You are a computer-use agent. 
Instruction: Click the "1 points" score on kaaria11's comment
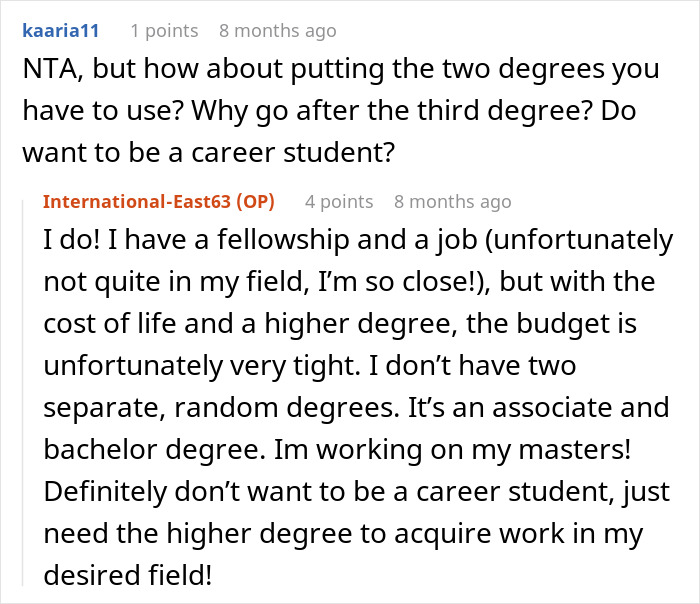(x=164, y=31)
